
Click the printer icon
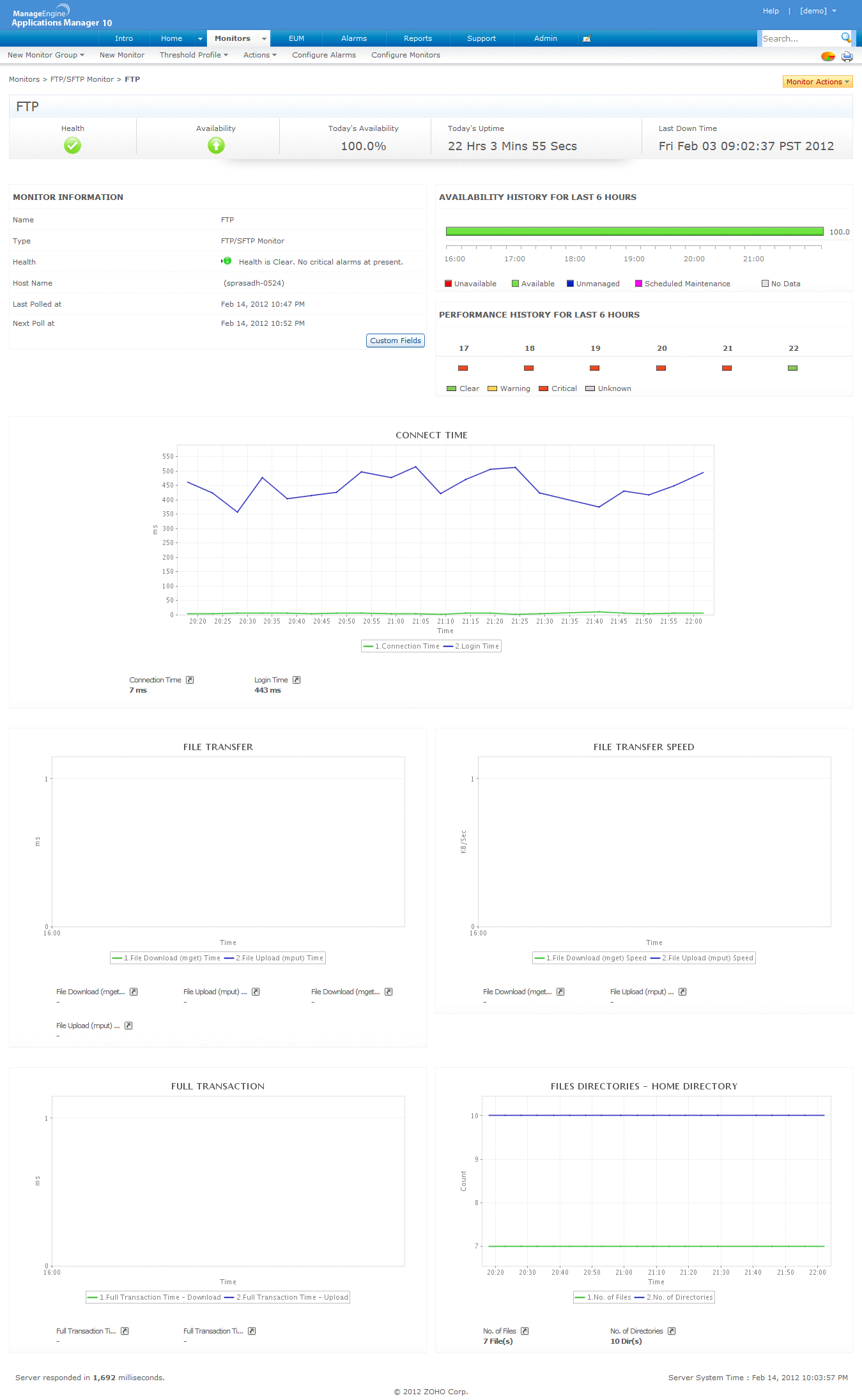(847, 56)
